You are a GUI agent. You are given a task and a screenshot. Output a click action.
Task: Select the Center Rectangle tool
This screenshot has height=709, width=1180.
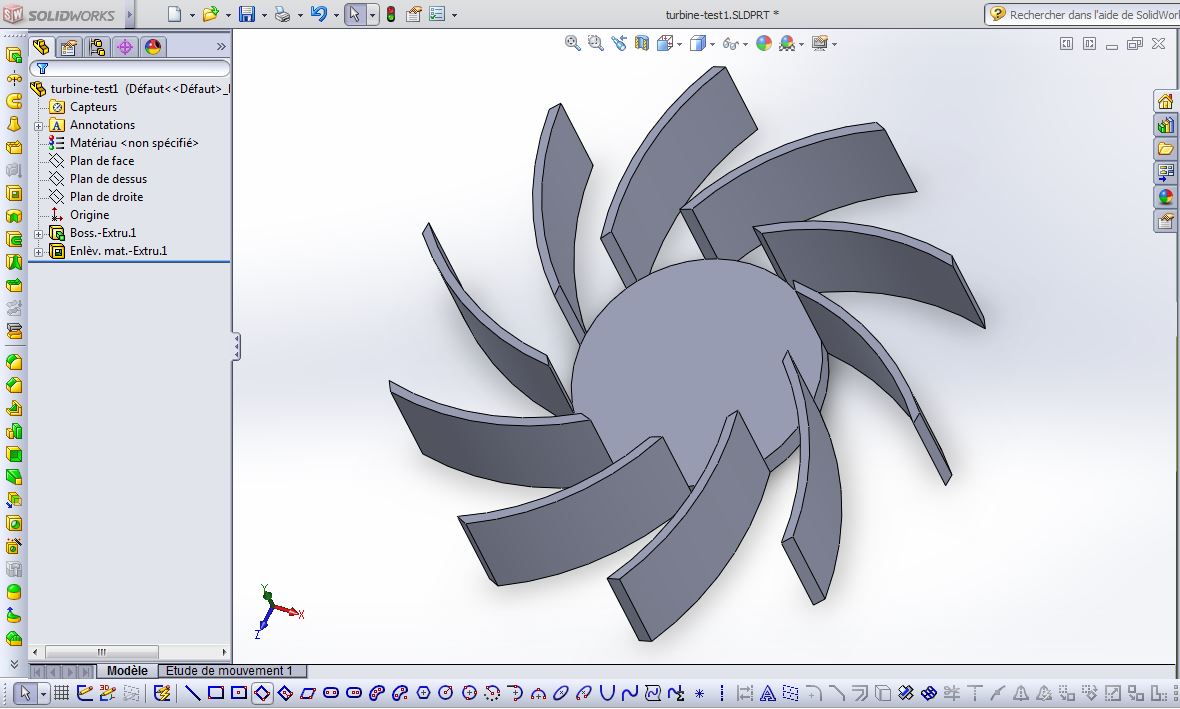click(x=239, y=692)
